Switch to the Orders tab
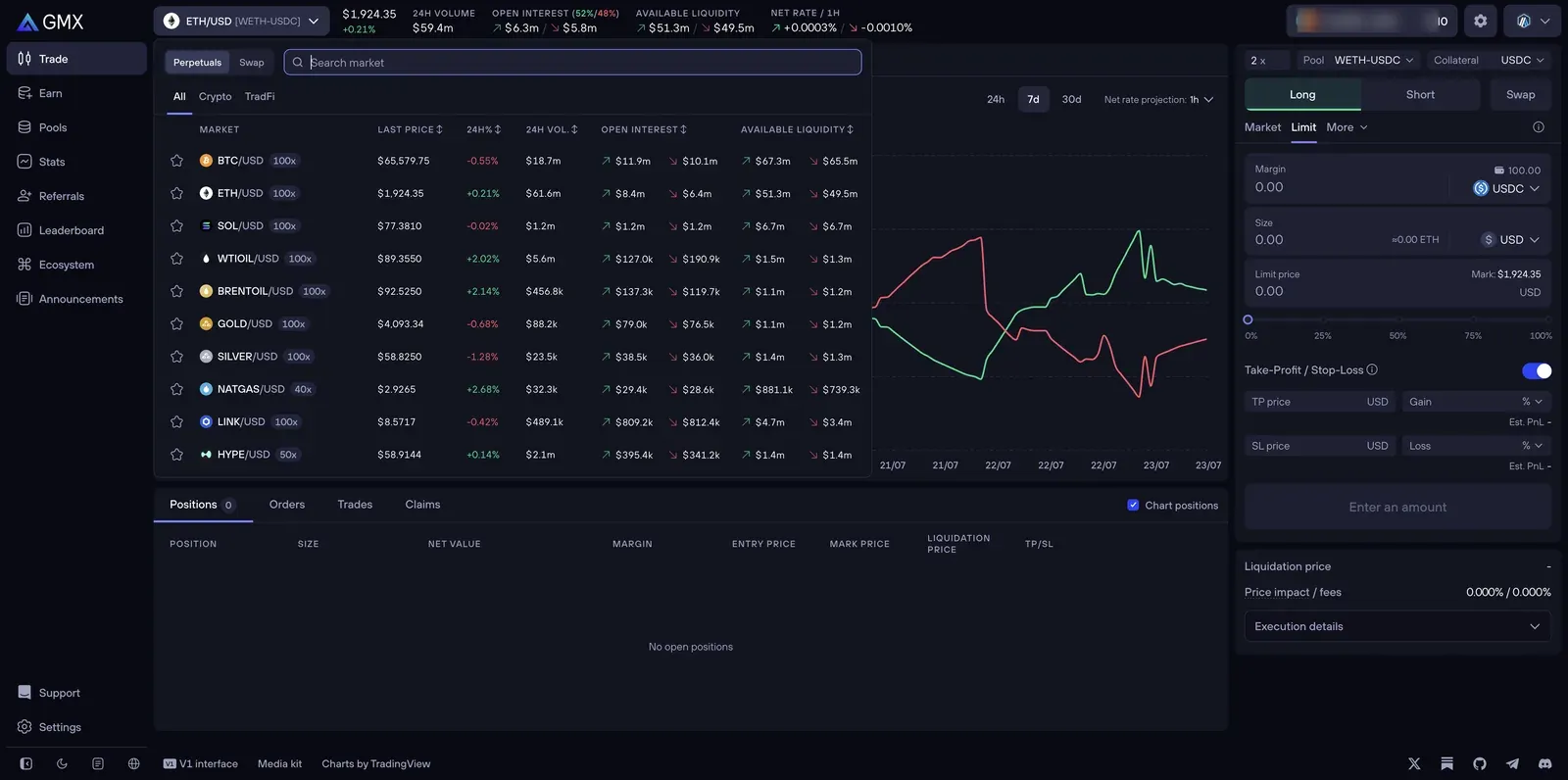 point(287,505)
